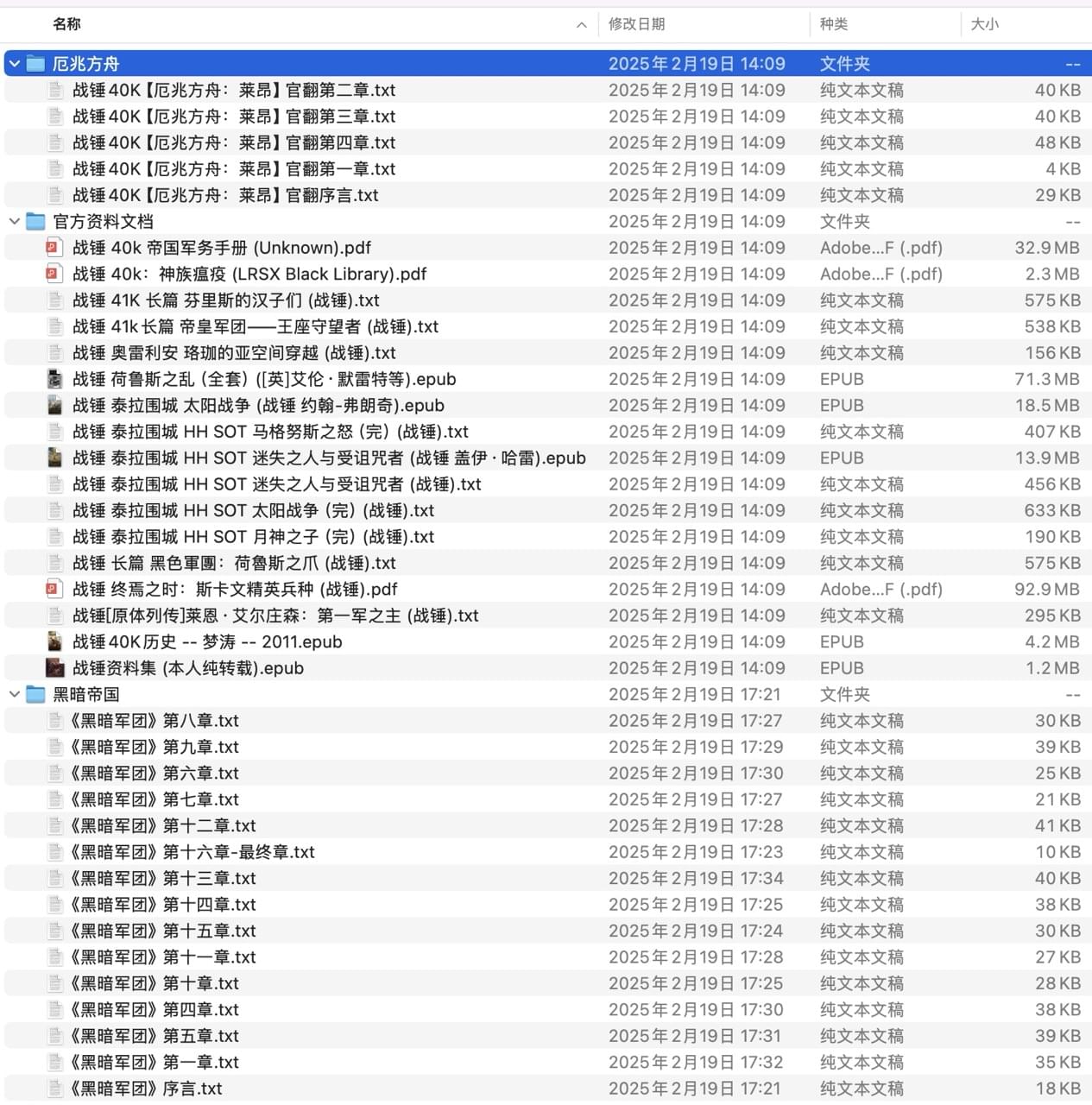Click the text file icon for 官翻第一章.txt
This screenshot has height=1105, width=1092.
(55, 169)
